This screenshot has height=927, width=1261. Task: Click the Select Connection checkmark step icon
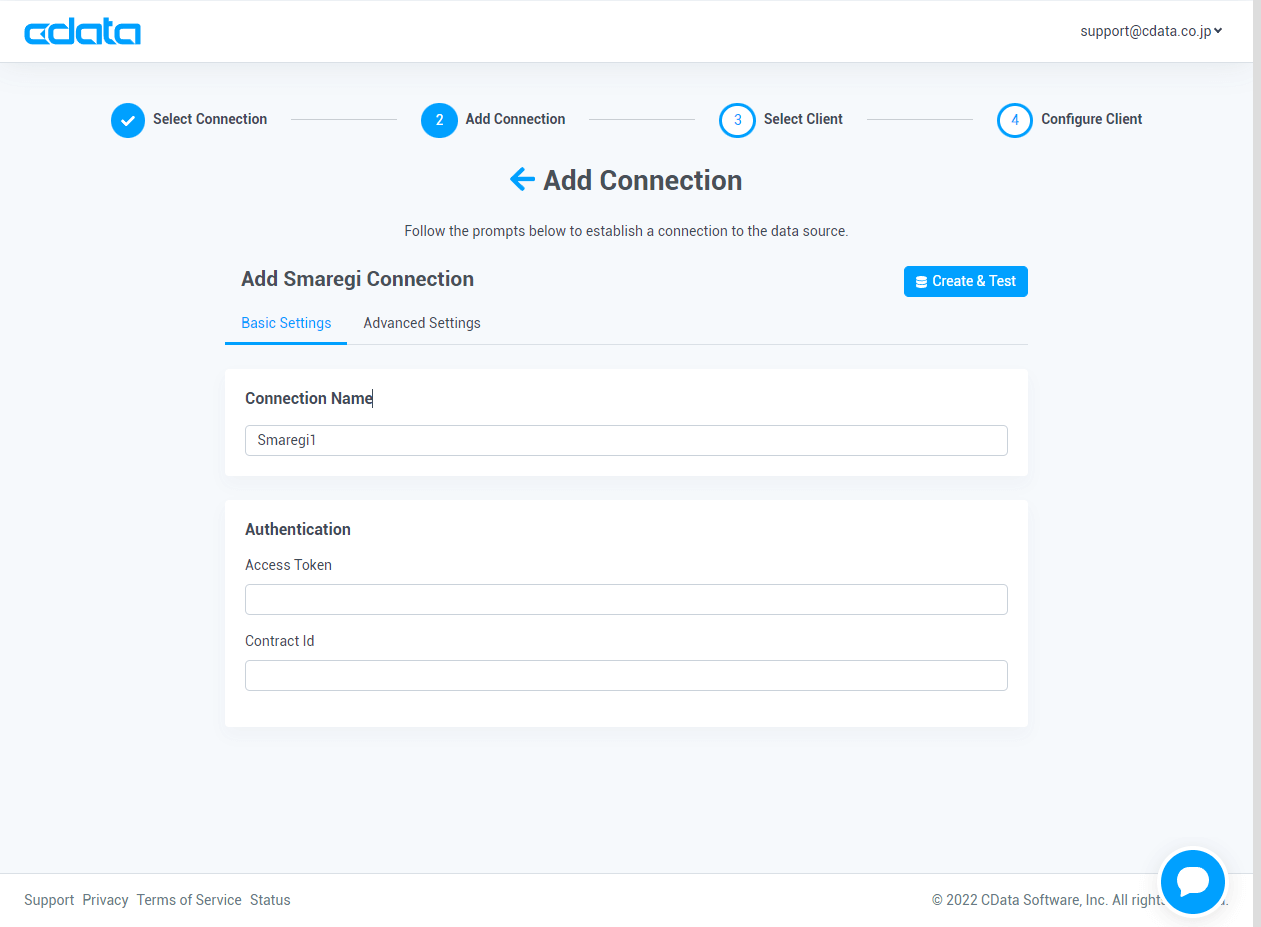click(128, 120)
